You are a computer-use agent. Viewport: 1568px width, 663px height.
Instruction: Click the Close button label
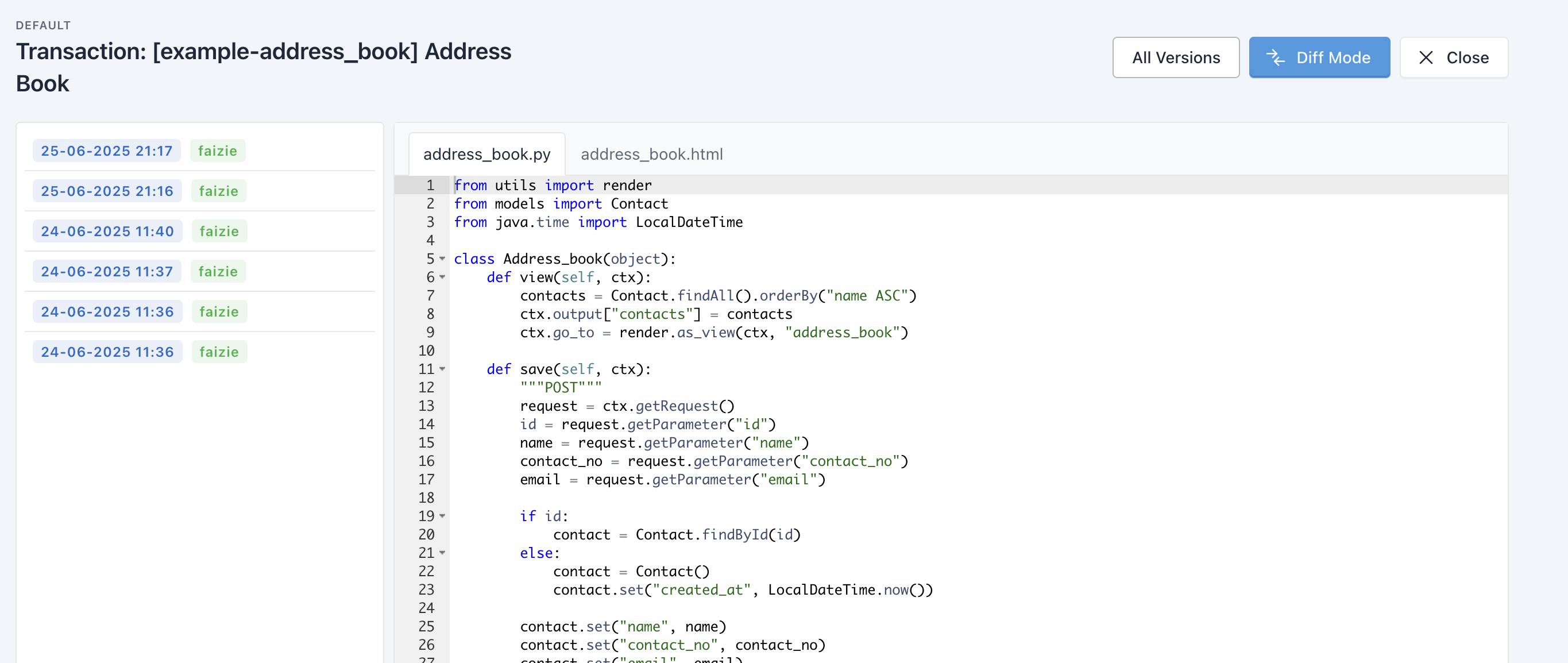point(1467,57)
